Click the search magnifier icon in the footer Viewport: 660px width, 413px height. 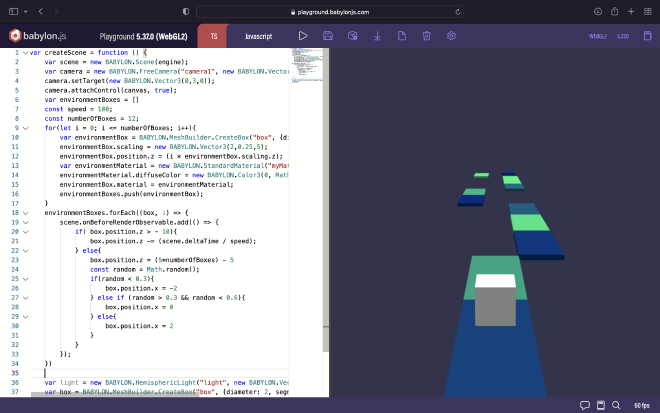(614, 405)
